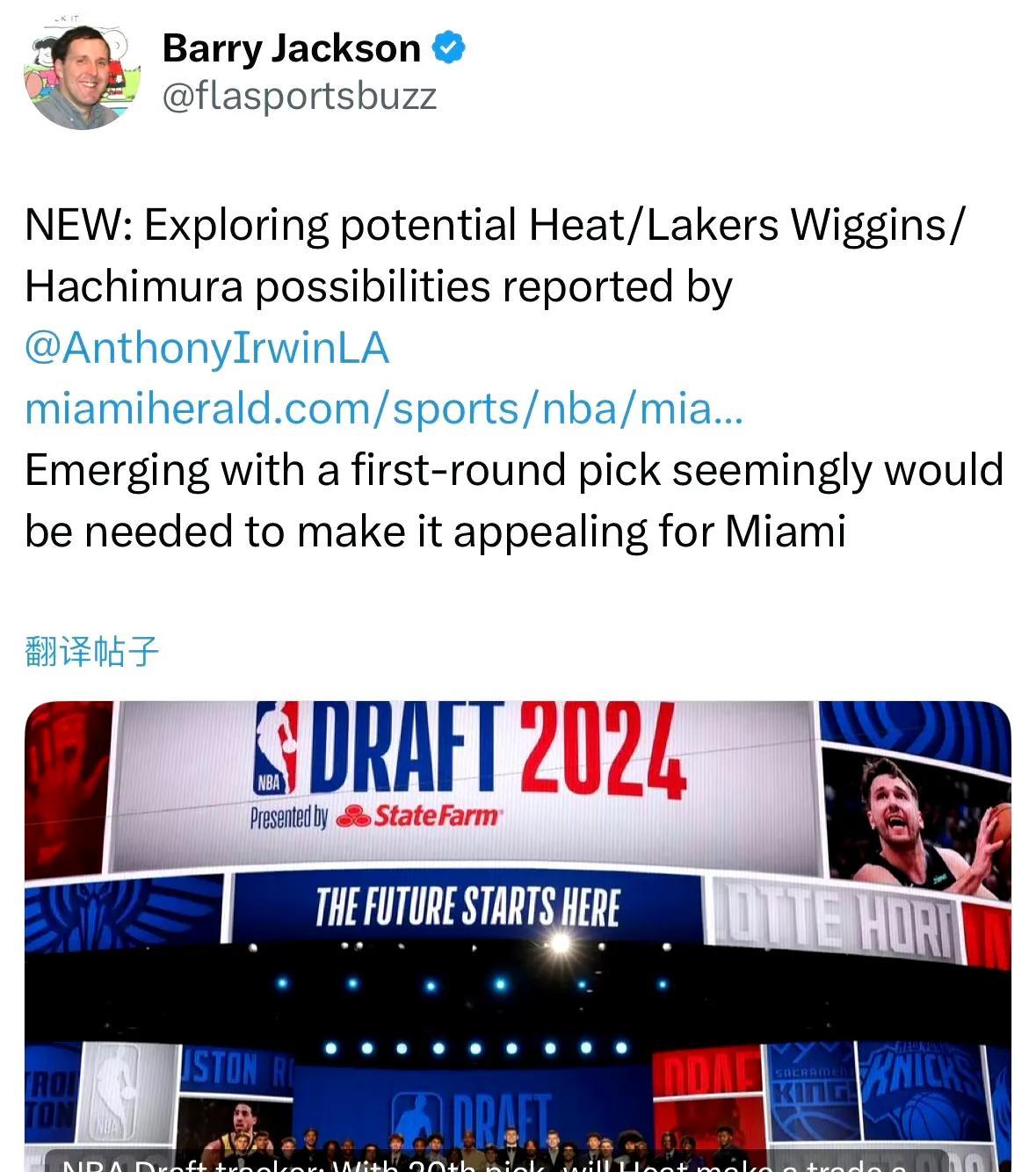Image resolution: width=1036 pixels, height=1172 pixels.
Task: Click the sentence about first-round pick
Action: coord(514,500)
